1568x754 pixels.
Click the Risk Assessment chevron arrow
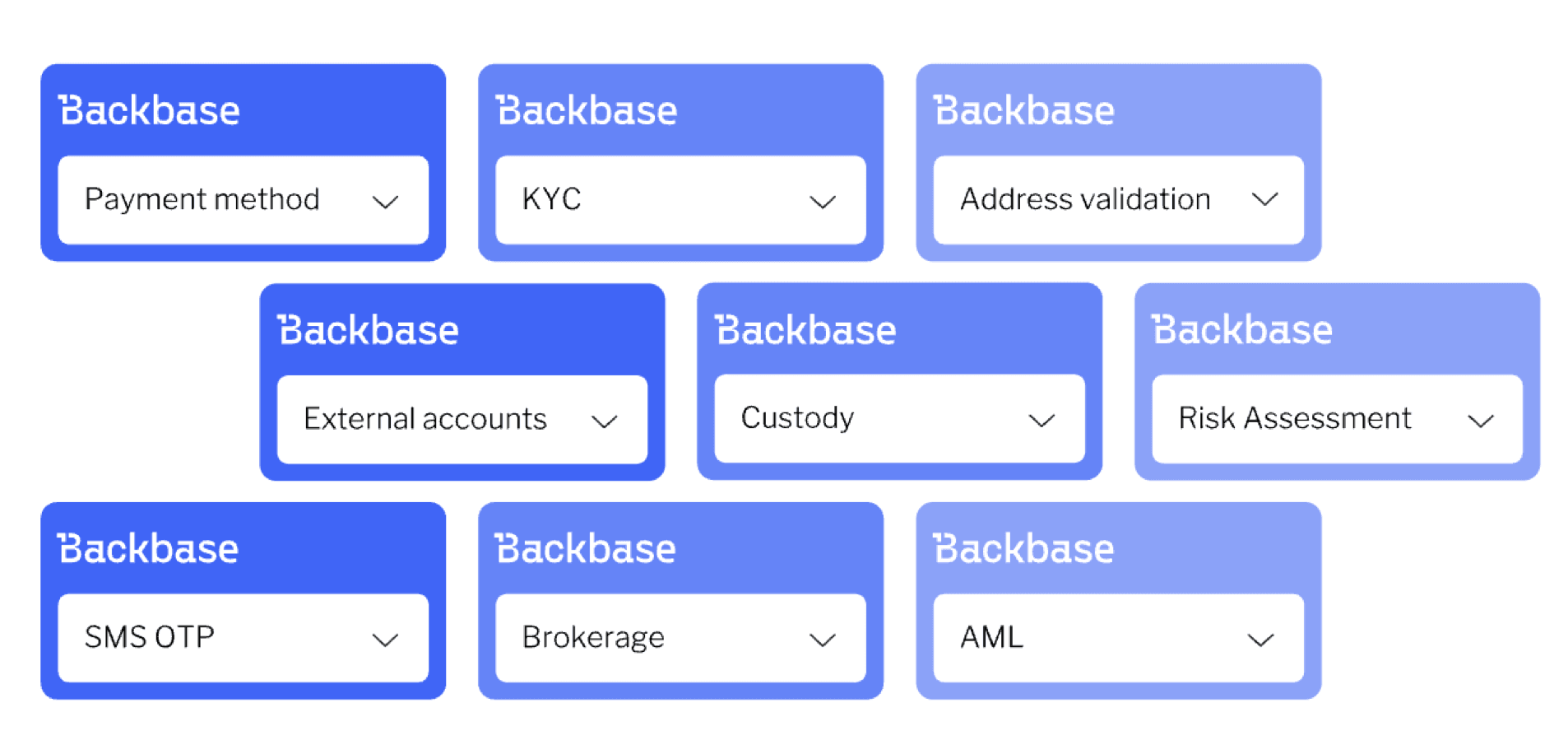pos(1480,421)
